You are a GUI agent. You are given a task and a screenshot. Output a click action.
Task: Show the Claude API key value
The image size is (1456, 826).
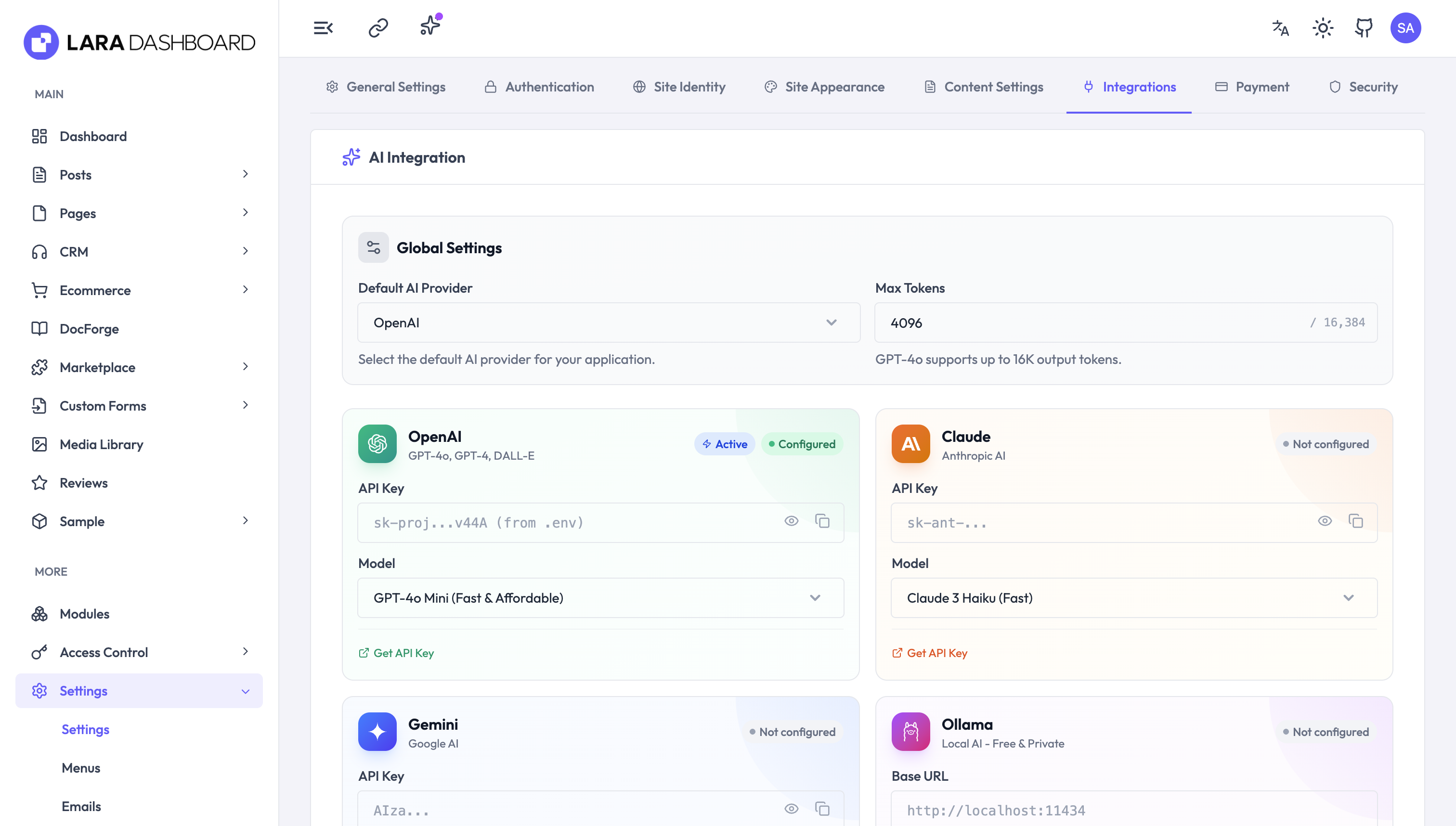[1325, 521]
